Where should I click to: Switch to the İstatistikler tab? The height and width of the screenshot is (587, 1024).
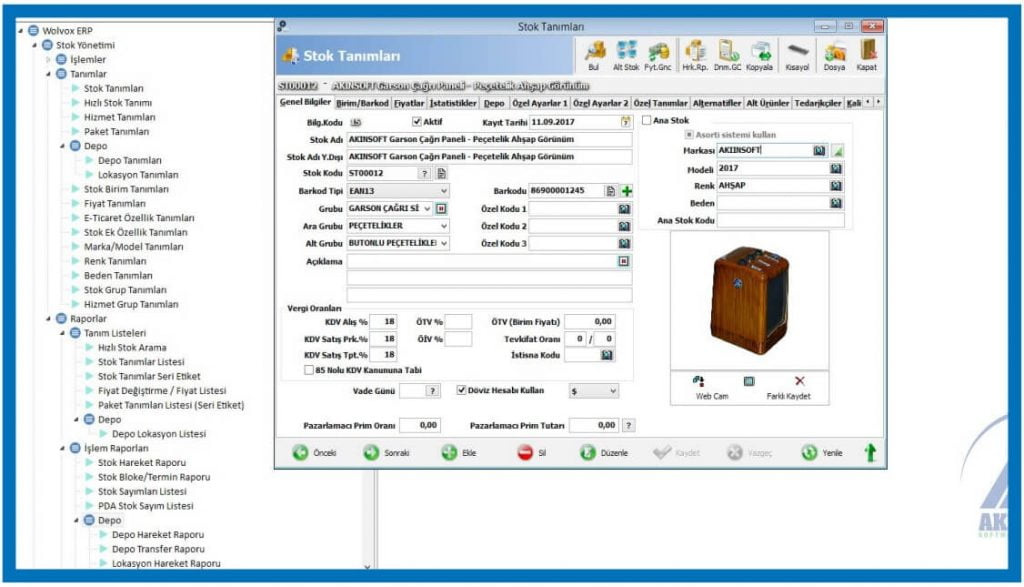[x=453, y=103]
